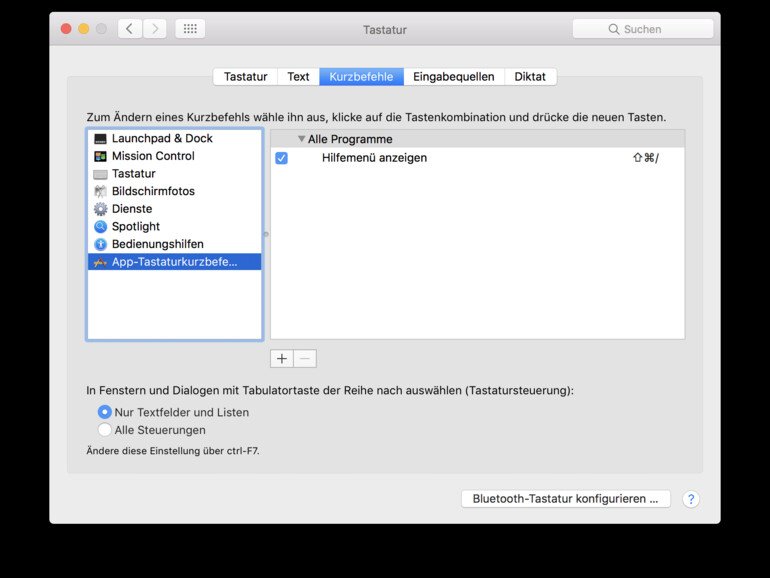Viewport: 770px width, 578px height.
Task: Select Tastatur row in shortcut list
Action: [174, 174]
